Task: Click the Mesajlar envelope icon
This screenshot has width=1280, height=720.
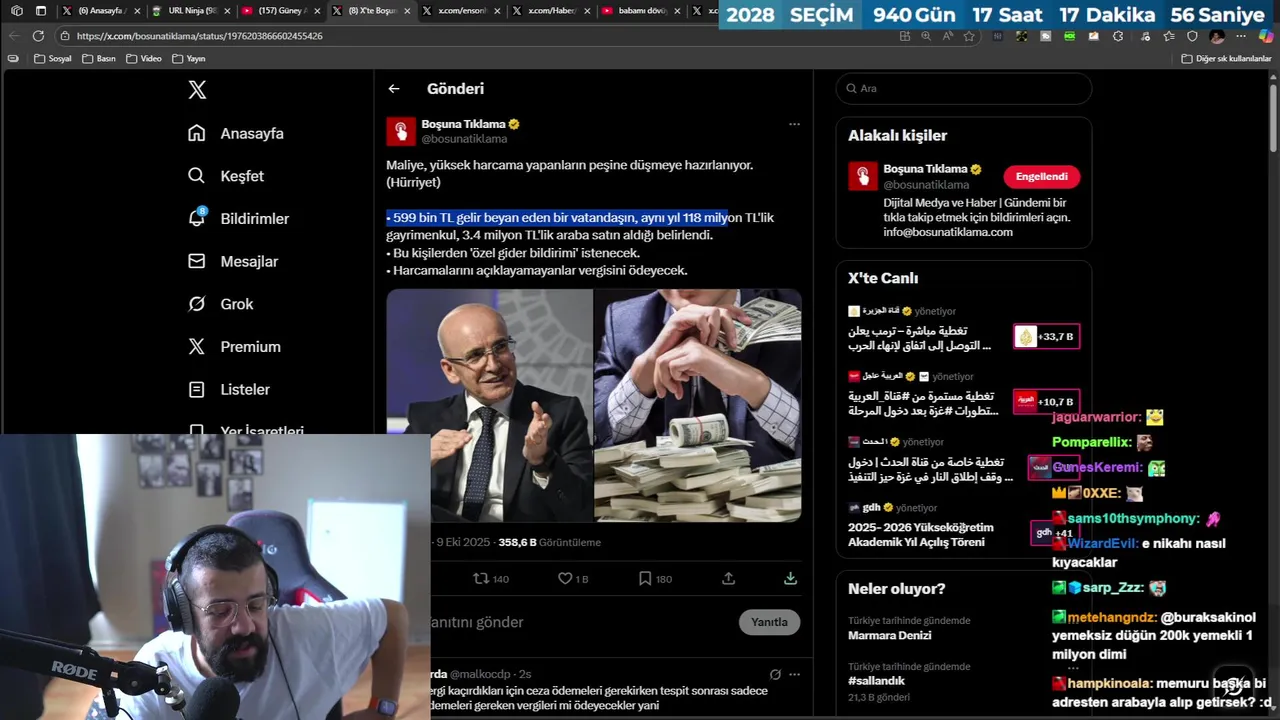Action: pos(197,261)
